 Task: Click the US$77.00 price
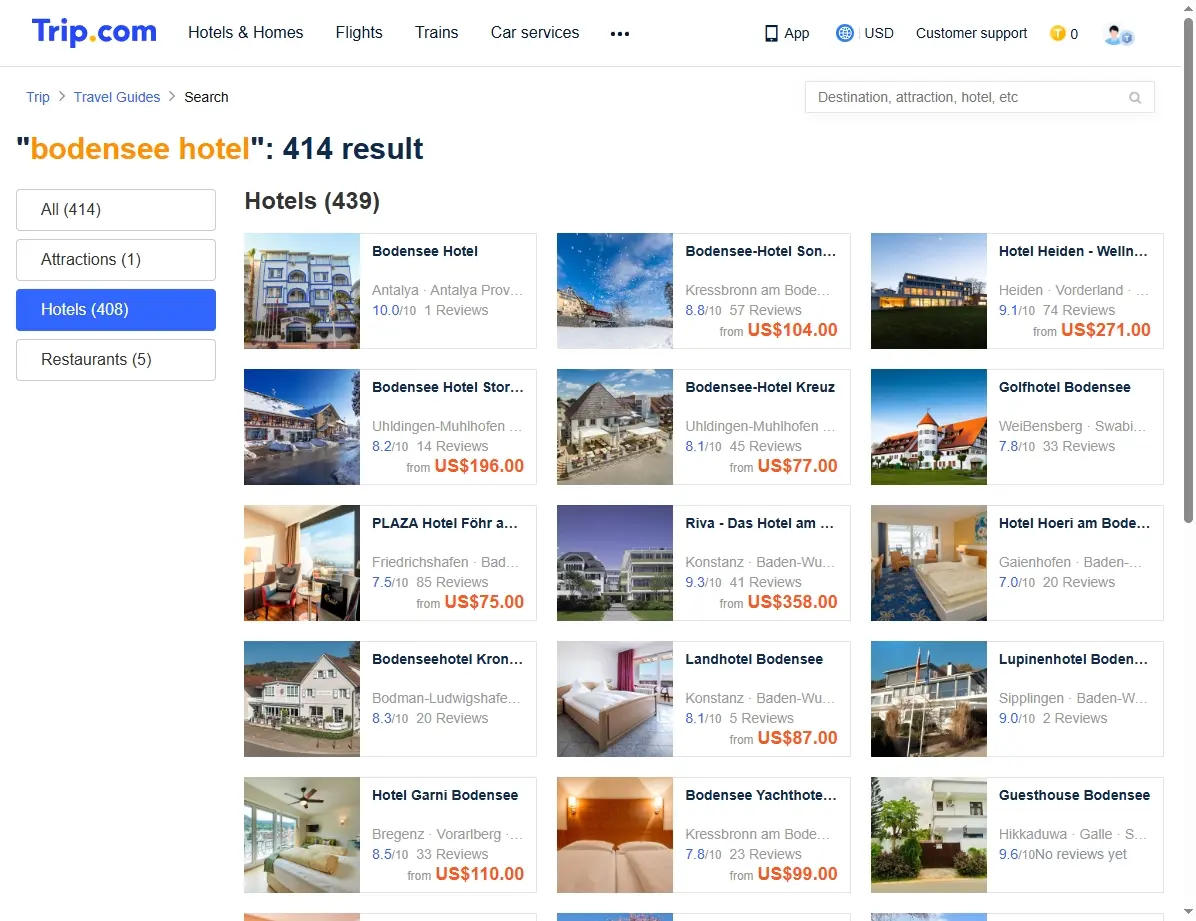tap(797, 465)
